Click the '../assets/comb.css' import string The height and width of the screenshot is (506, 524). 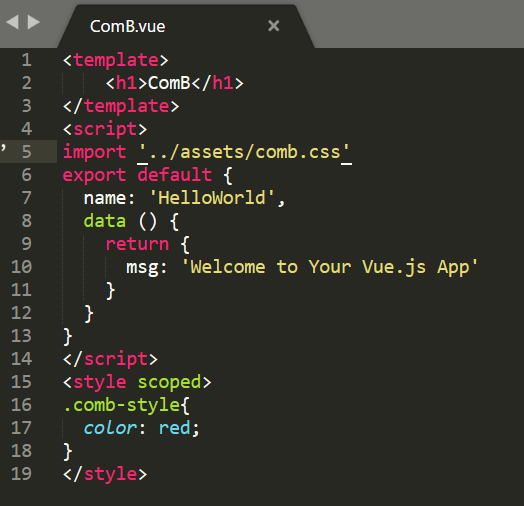pos(244,152)
